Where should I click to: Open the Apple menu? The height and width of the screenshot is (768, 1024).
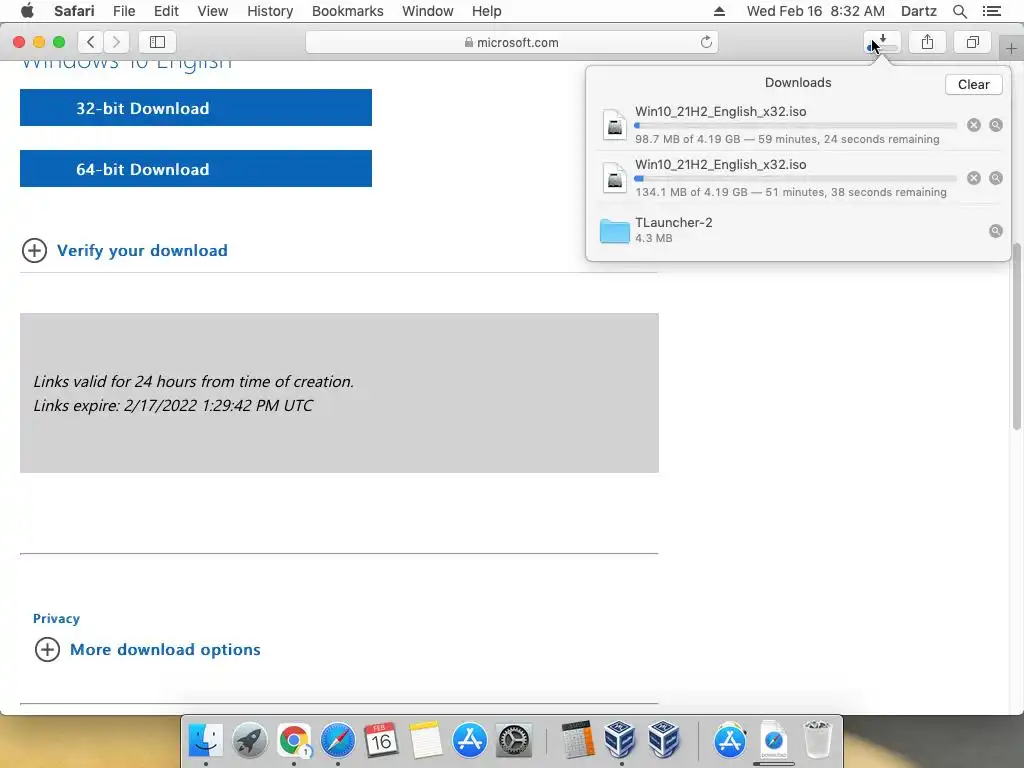pyautogui.click(x=27, y=11)
